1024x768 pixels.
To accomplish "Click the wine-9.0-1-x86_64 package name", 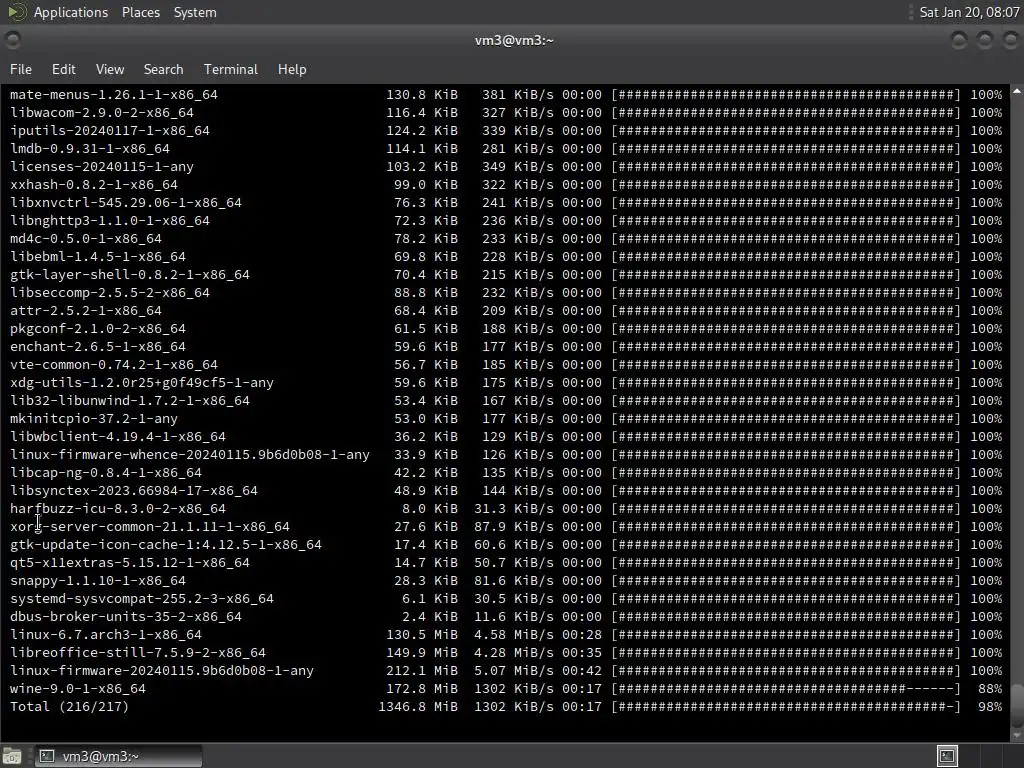I will pos(78,689).
